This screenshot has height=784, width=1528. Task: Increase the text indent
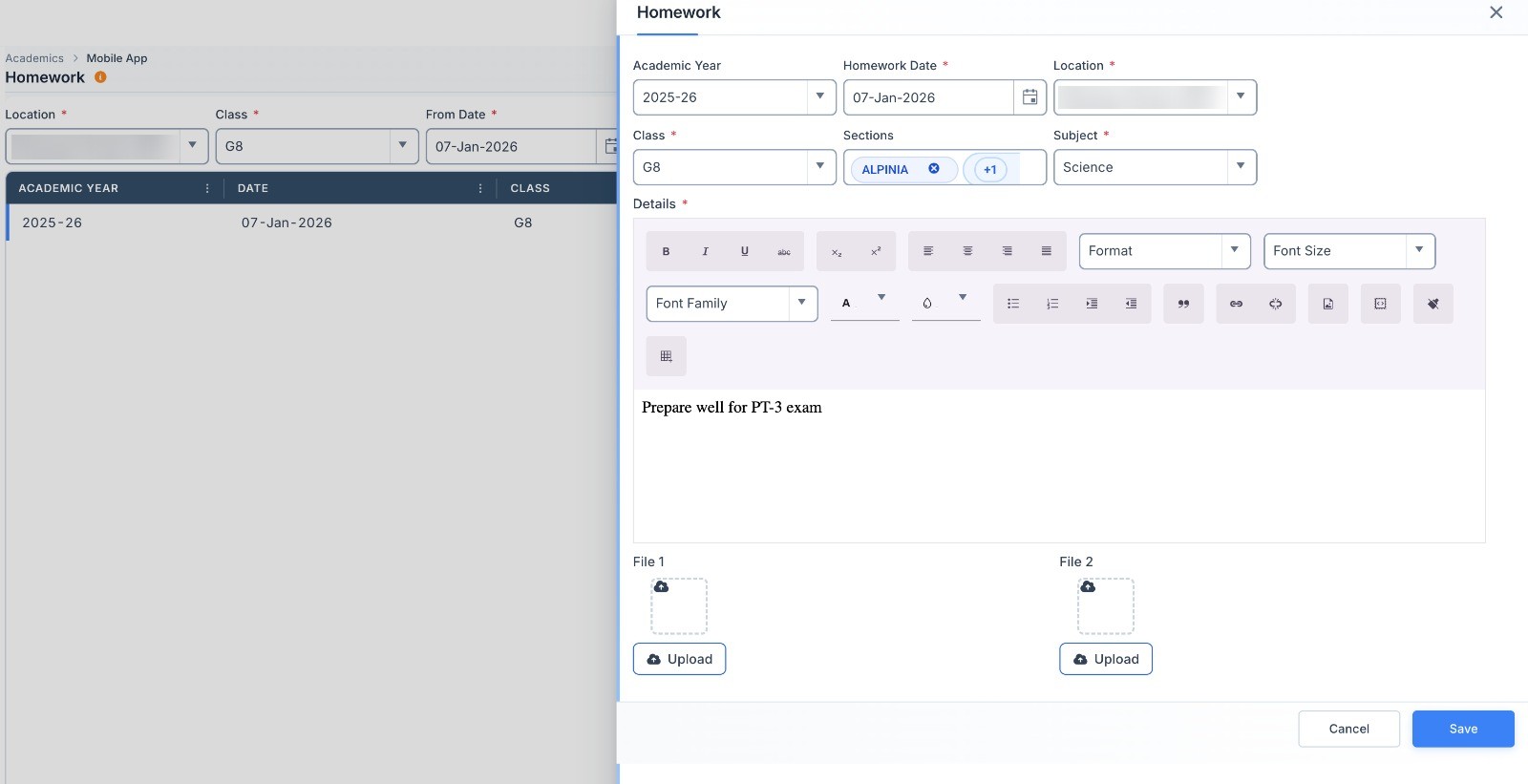click(1092, 304)
